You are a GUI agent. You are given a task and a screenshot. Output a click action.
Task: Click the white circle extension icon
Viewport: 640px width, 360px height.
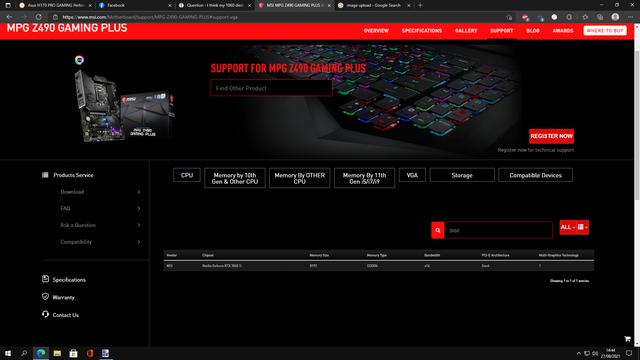point(554,17)
